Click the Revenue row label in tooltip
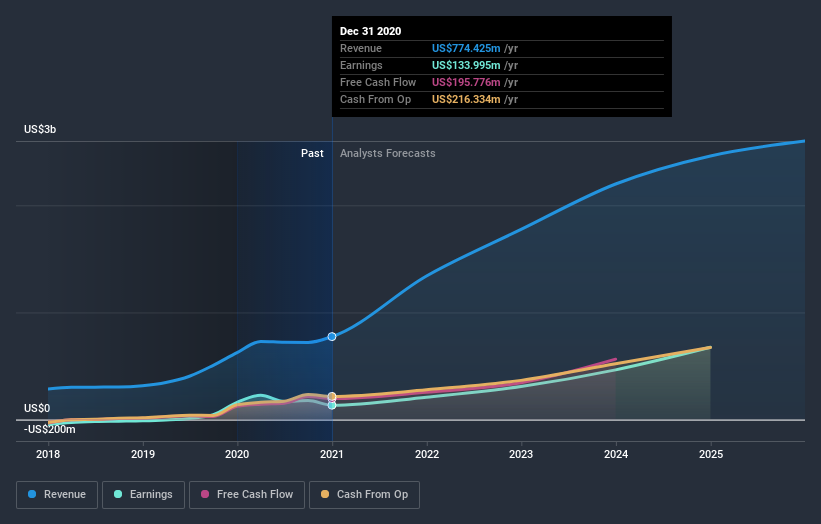Image resolution: width=821 pixels, height=524 pixels. click(361, 48)
